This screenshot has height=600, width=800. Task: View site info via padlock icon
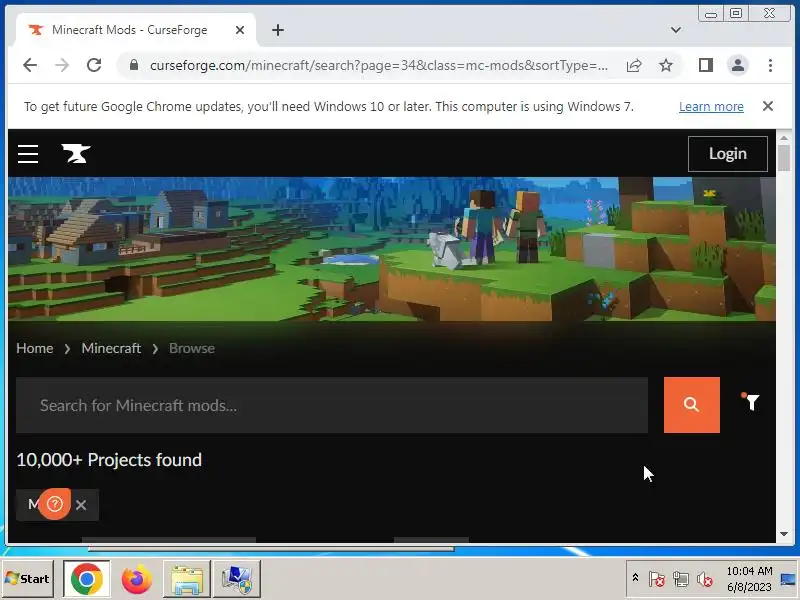tap(134, 65)
